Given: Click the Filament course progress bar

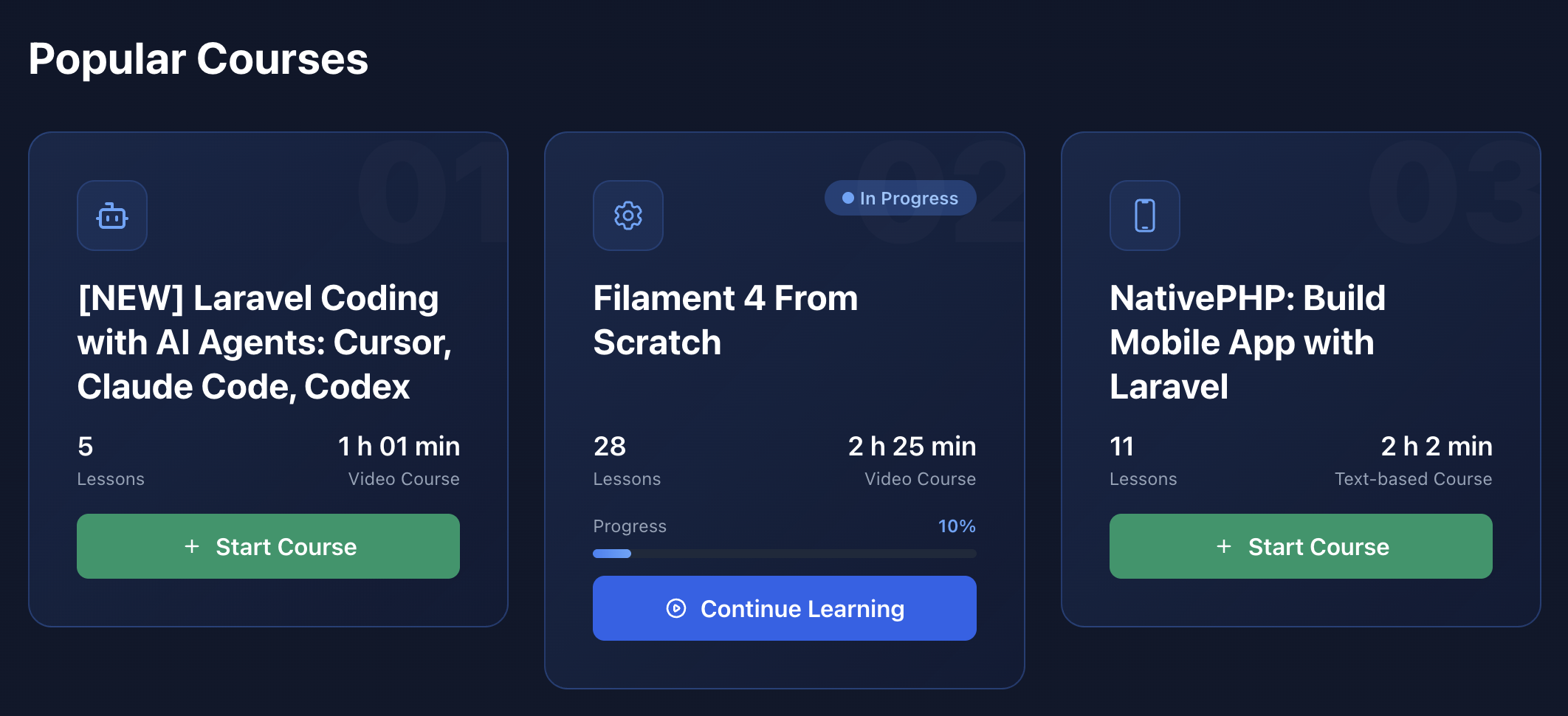Looking at the screenshot, I should point(784,554).
